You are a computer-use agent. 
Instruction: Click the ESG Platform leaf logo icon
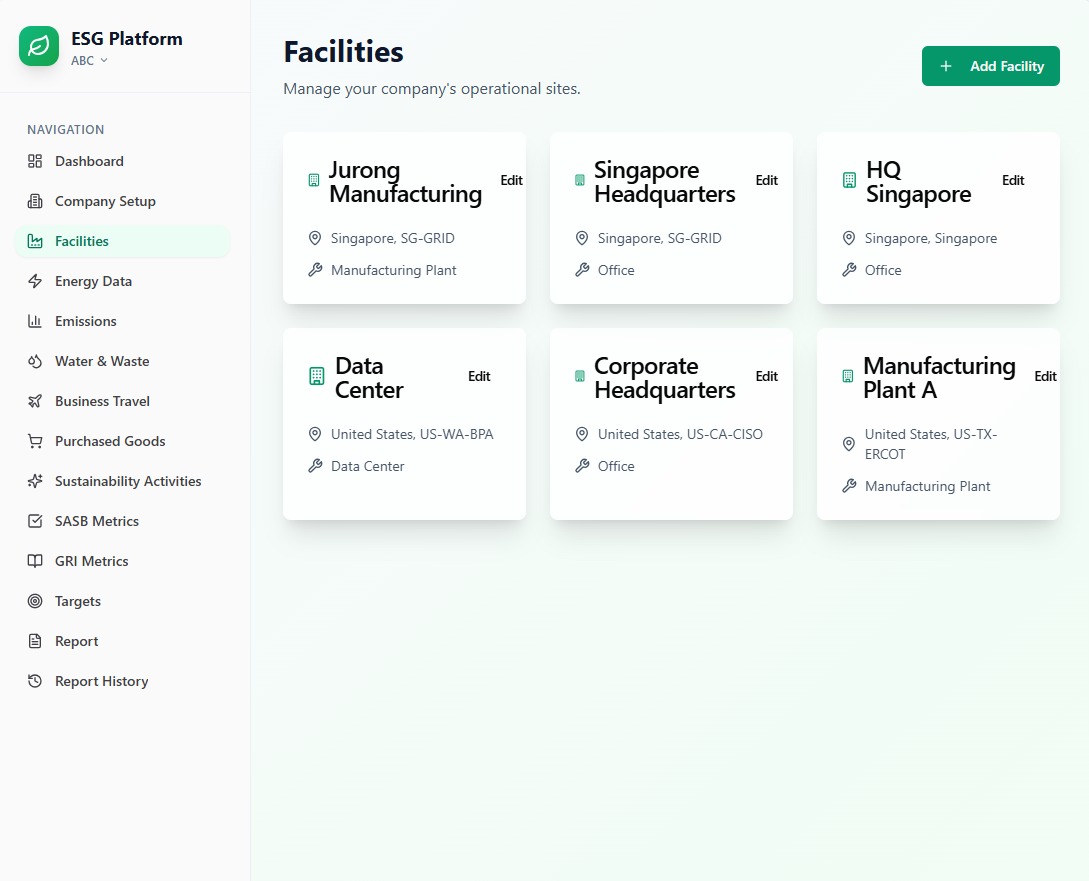click(x=39, y=46)
